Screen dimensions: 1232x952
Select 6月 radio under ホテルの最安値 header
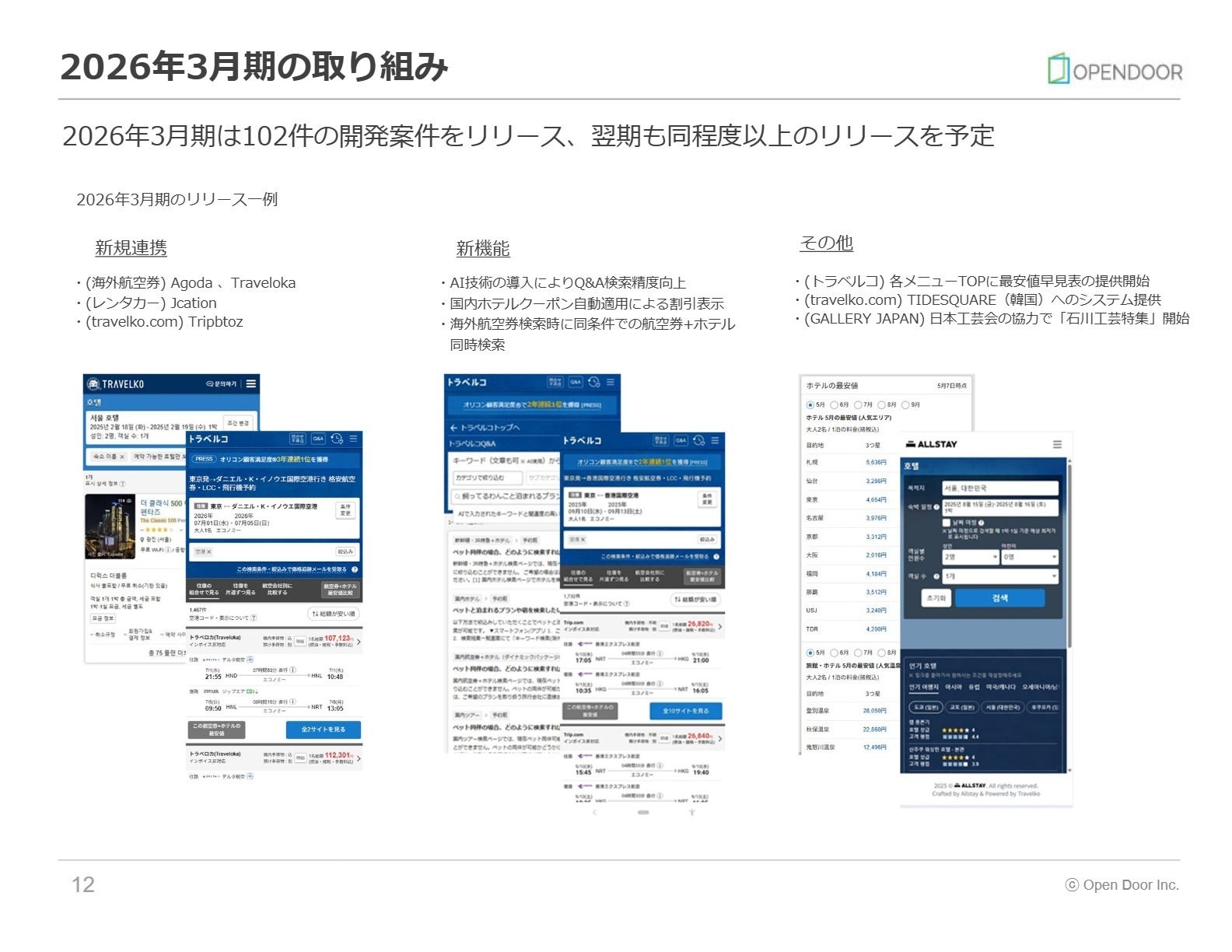[835, 404]
